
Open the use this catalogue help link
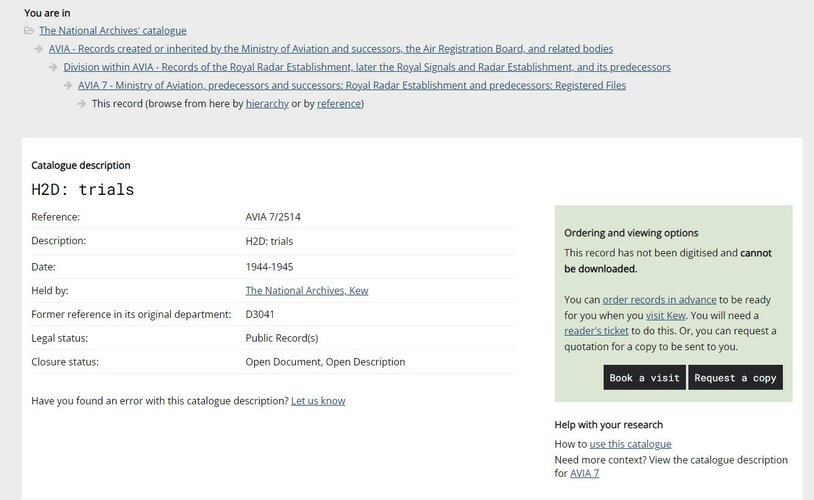point(630,444)
